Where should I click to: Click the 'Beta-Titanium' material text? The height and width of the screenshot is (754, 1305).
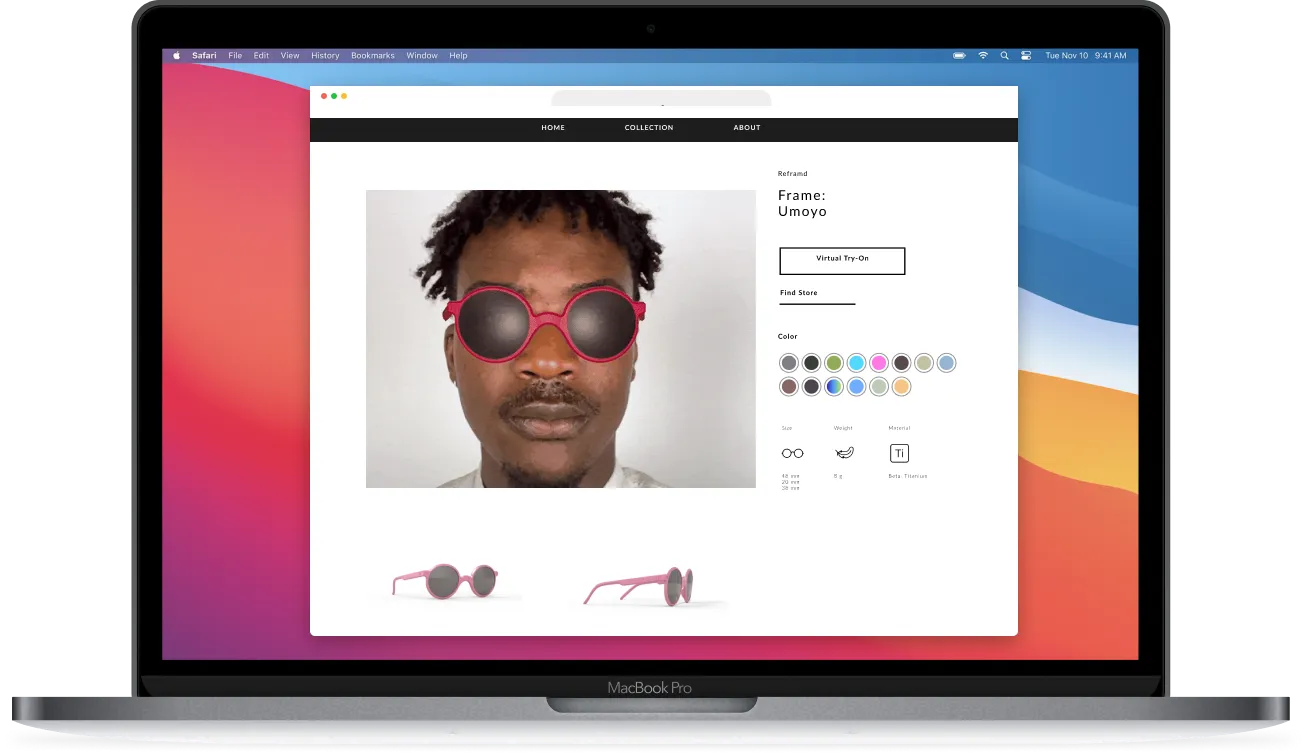(908, 476)
